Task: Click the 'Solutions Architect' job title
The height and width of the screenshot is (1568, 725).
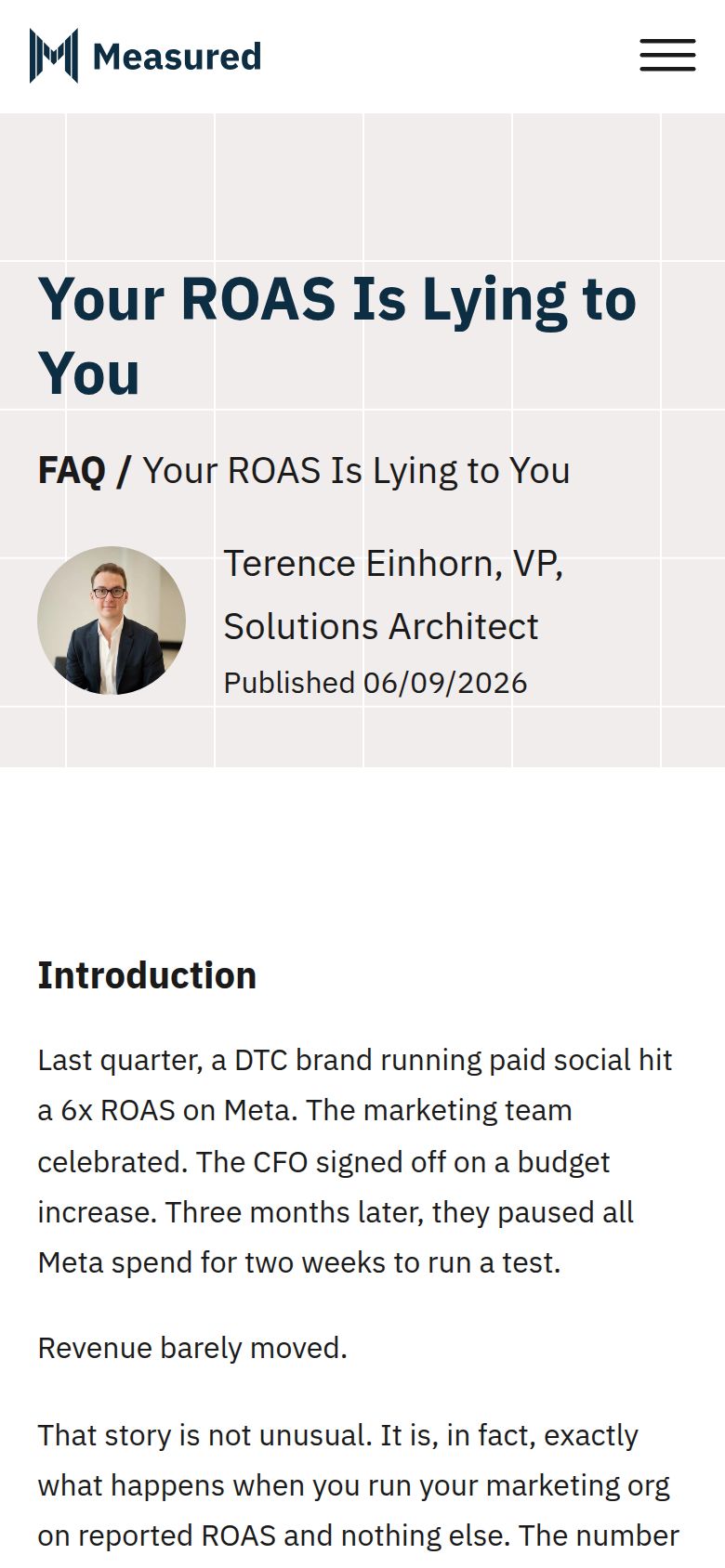Action: (381, 627)
